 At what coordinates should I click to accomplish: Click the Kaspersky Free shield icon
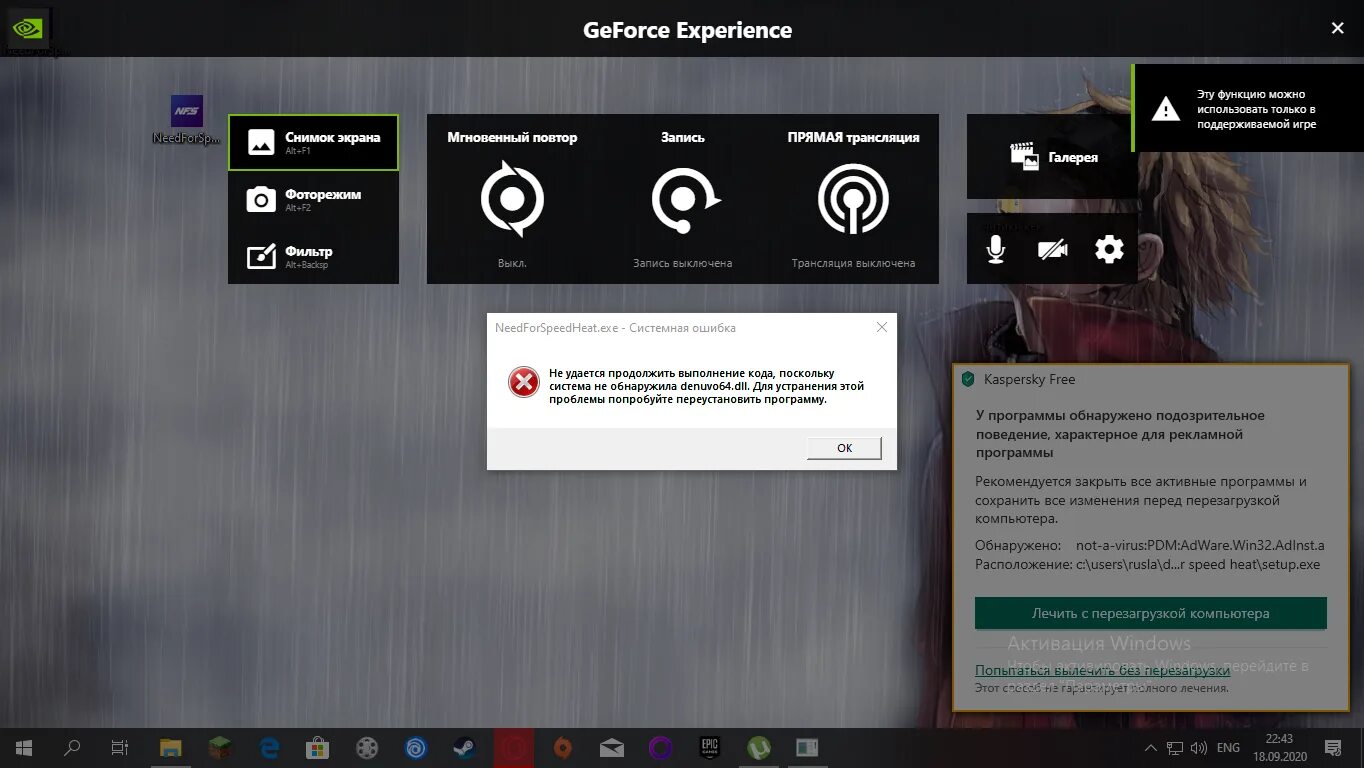(967, 379)
